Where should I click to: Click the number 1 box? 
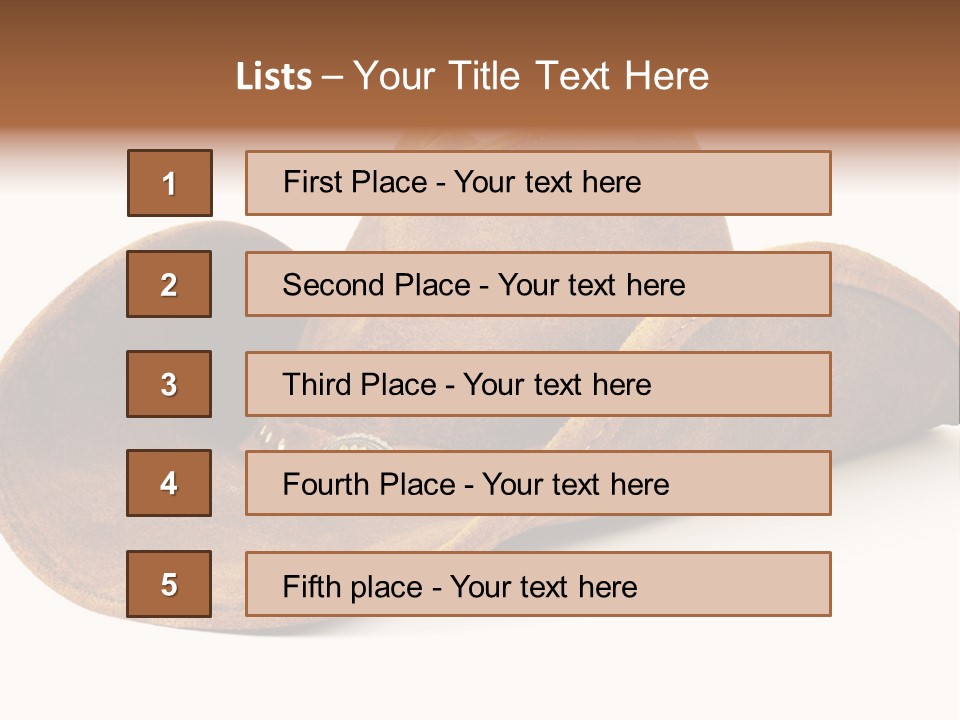(169, 183)
